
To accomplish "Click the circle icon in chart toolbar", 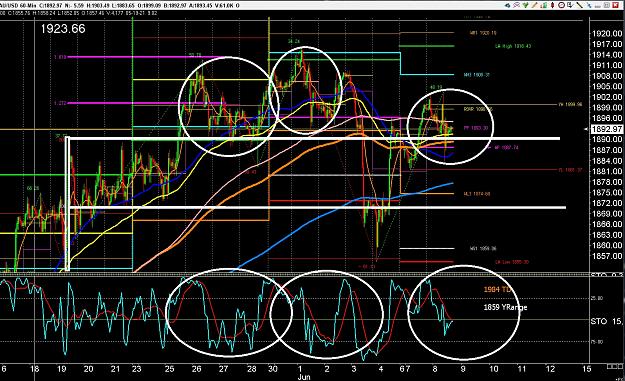I will (561, 5).
